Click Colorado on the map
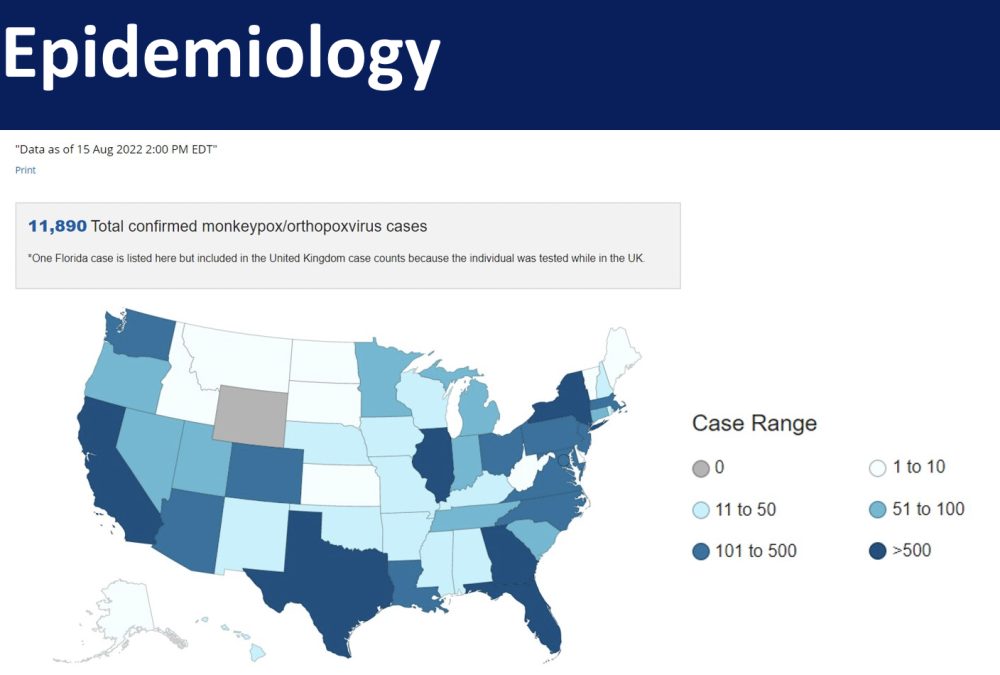 (265, 471)
